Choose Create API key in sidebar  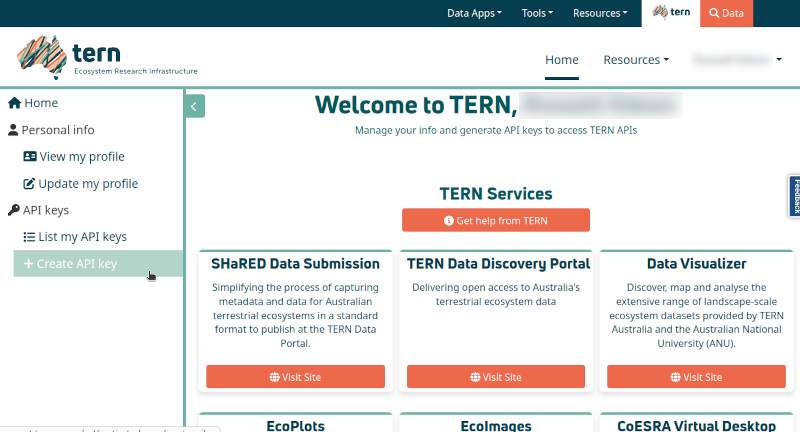point(98,264)
